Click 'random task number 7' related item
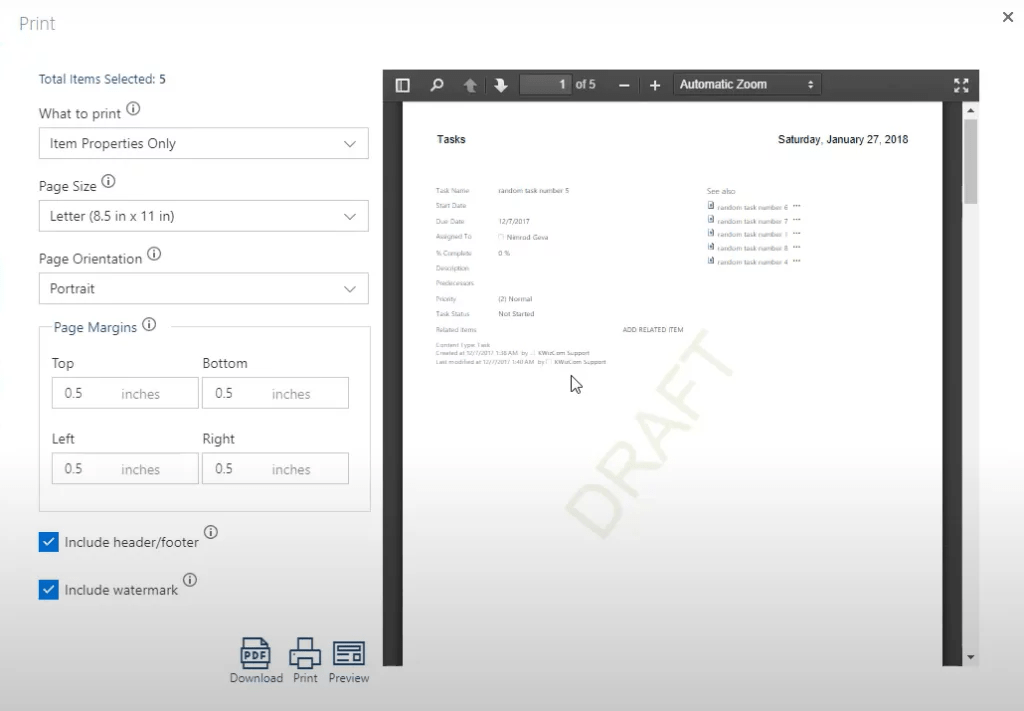 (x=752, y=221)
